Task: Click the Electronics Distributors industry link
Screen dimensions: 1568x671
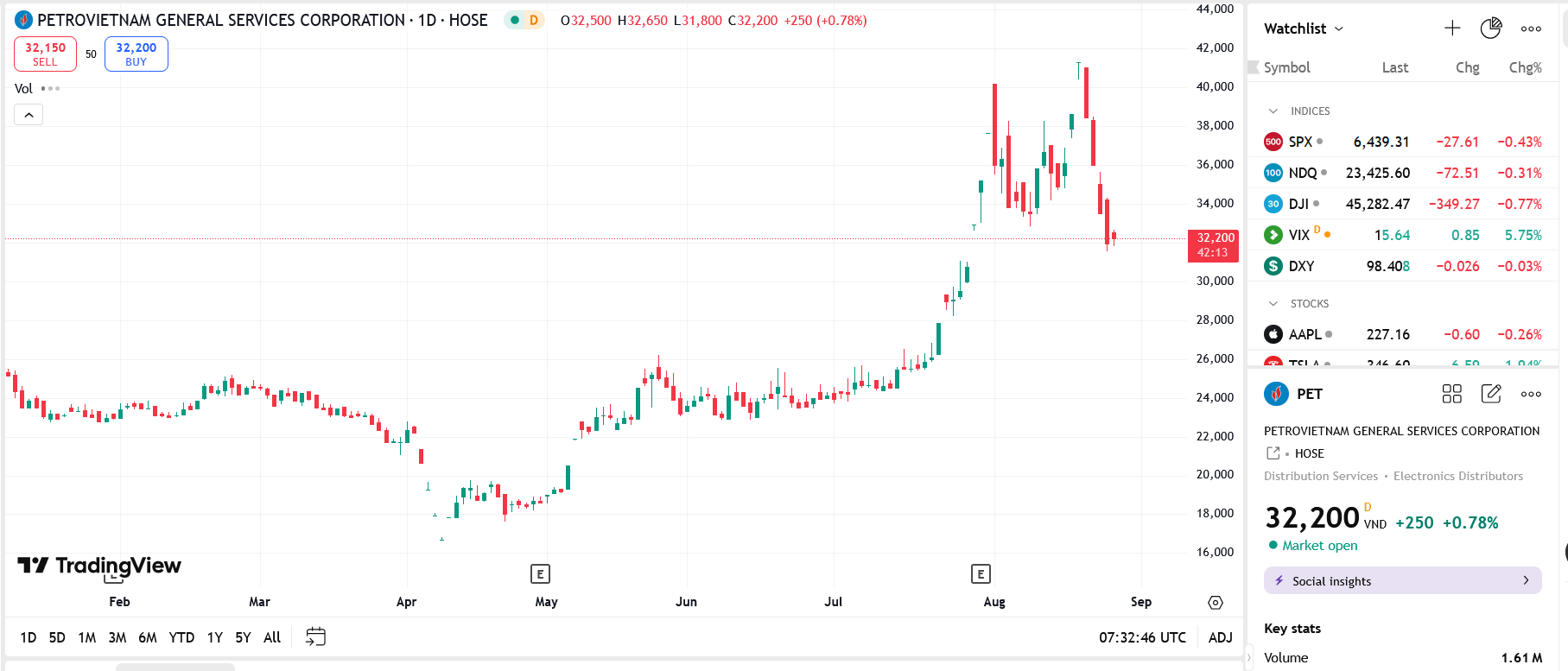Action: click(1458, 476)
